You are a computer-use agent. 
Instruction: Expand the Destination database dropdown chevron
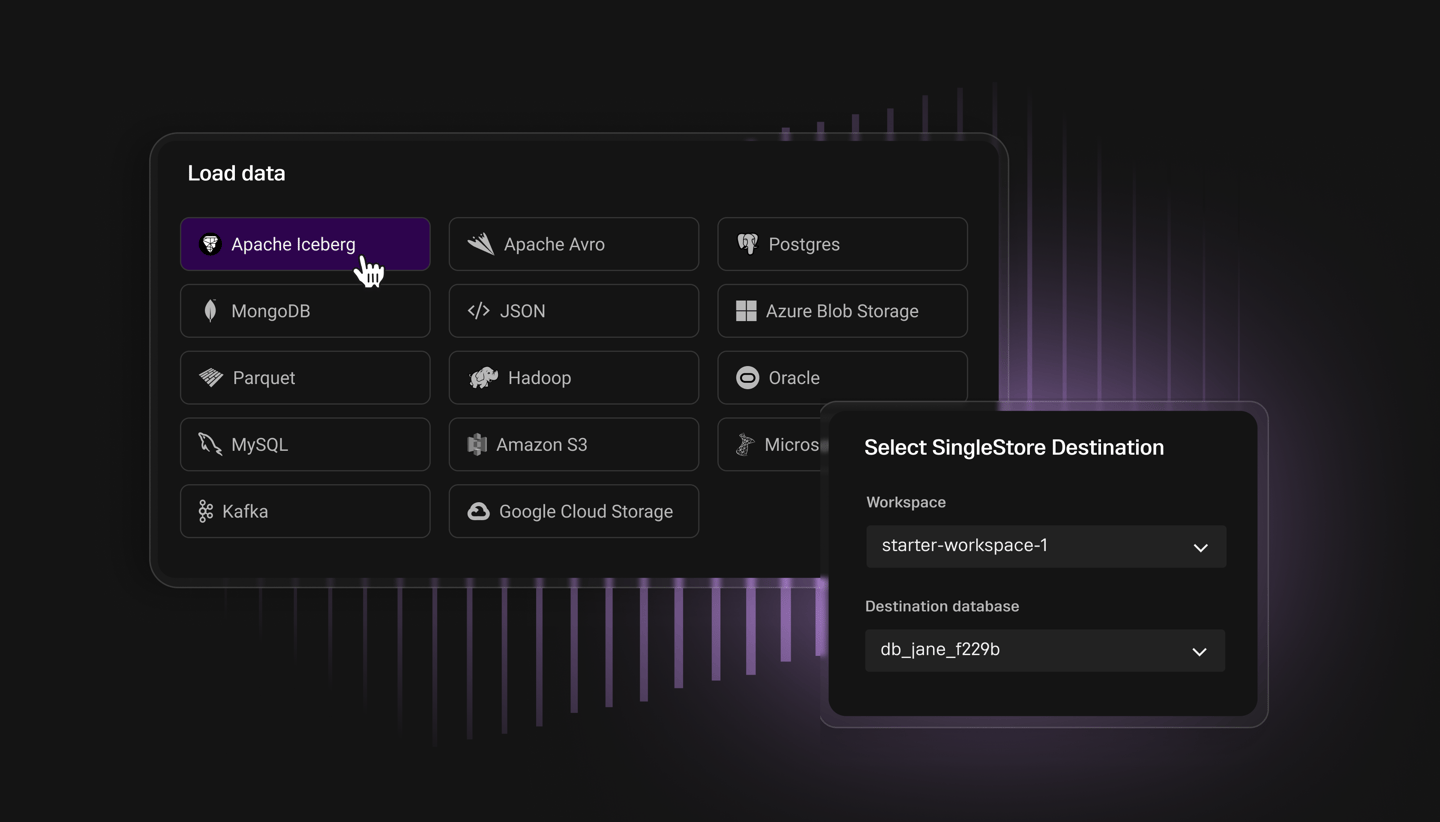[1199, 650]
